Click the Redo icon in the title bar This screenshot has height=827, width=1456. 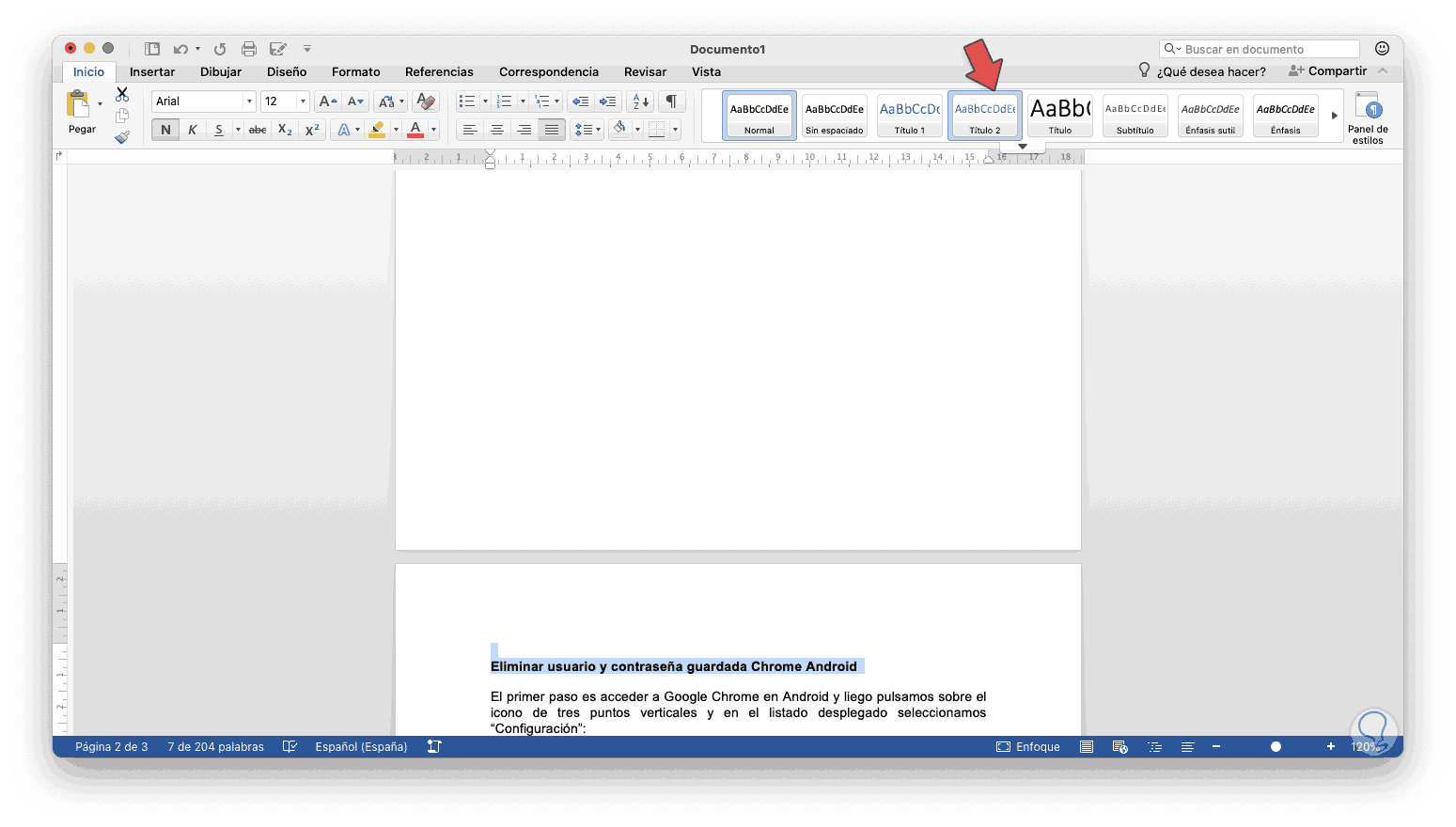coord(220,49)
